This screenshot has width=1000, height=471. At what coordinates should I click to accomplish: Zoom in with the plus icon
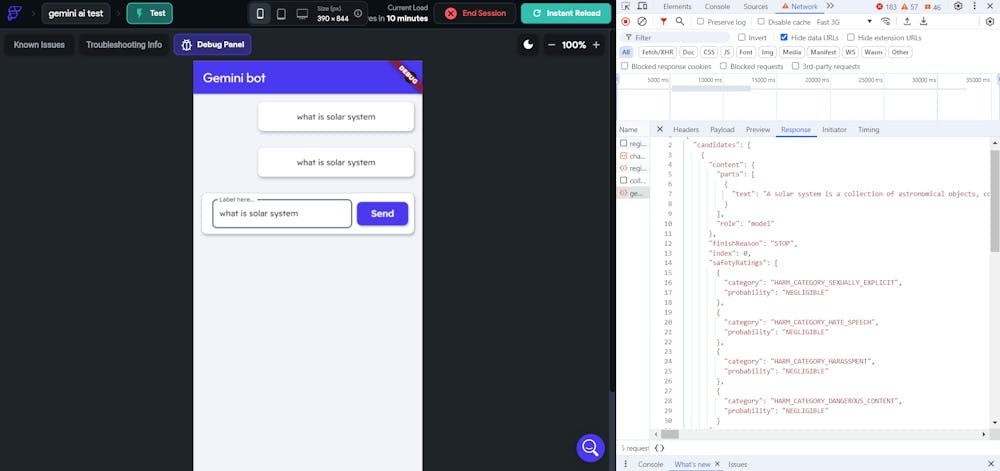(x=596, y=45)
